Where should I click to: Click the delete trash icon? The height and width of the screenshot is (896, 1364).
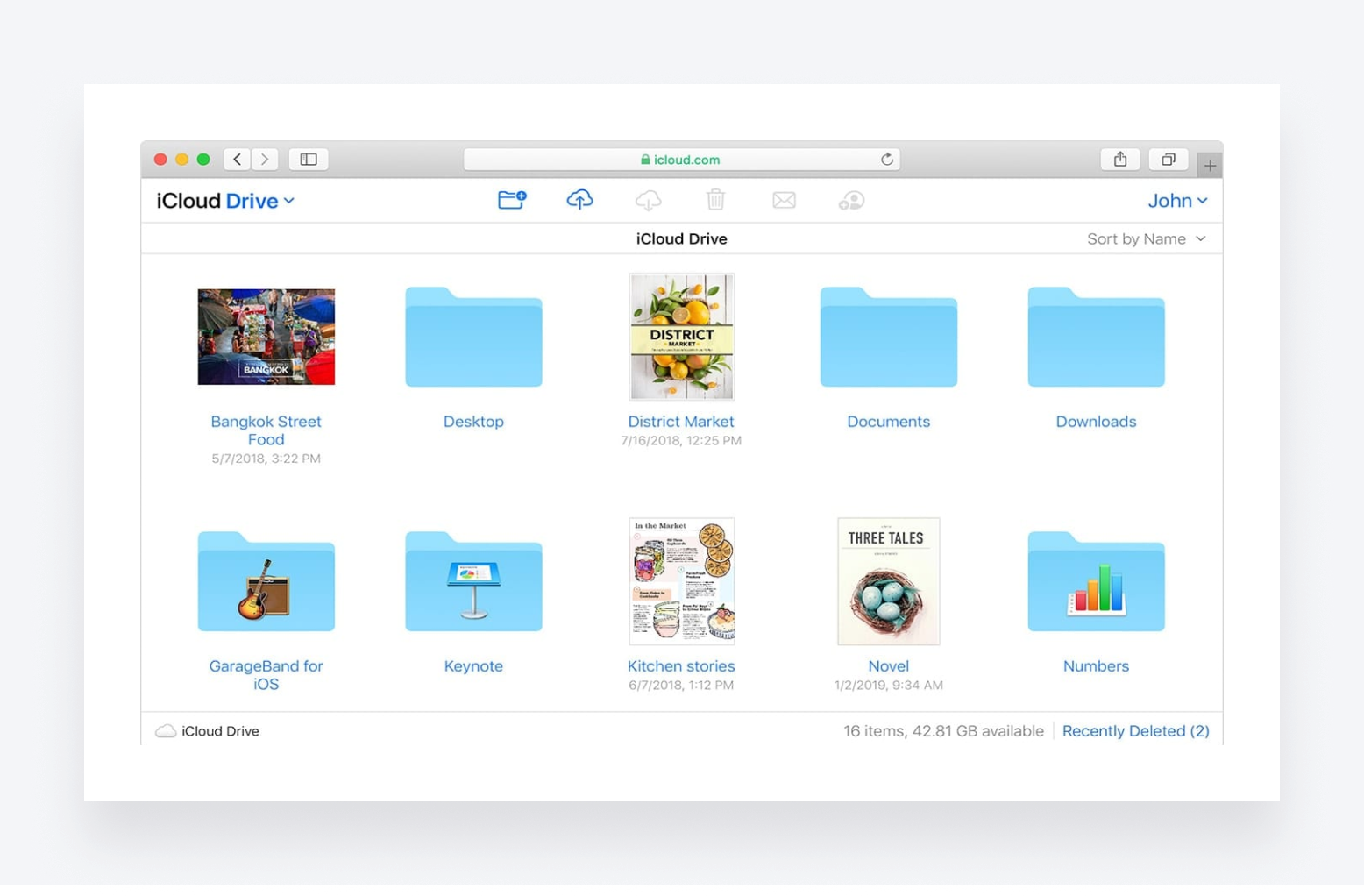(715, 200)
